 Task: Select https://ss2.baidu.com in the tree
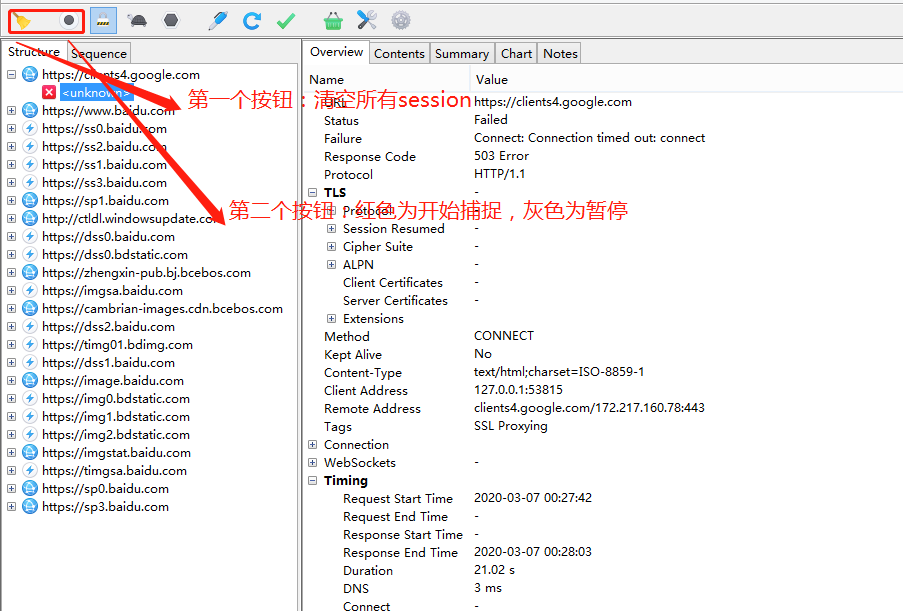104,146
